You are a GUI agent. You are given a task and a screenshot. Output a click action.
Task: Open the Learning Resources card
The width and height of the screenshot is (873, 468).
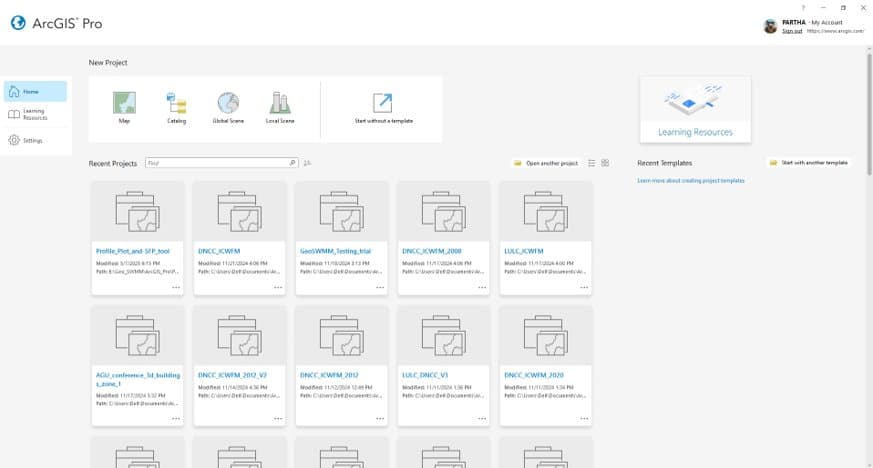(695, 110)
